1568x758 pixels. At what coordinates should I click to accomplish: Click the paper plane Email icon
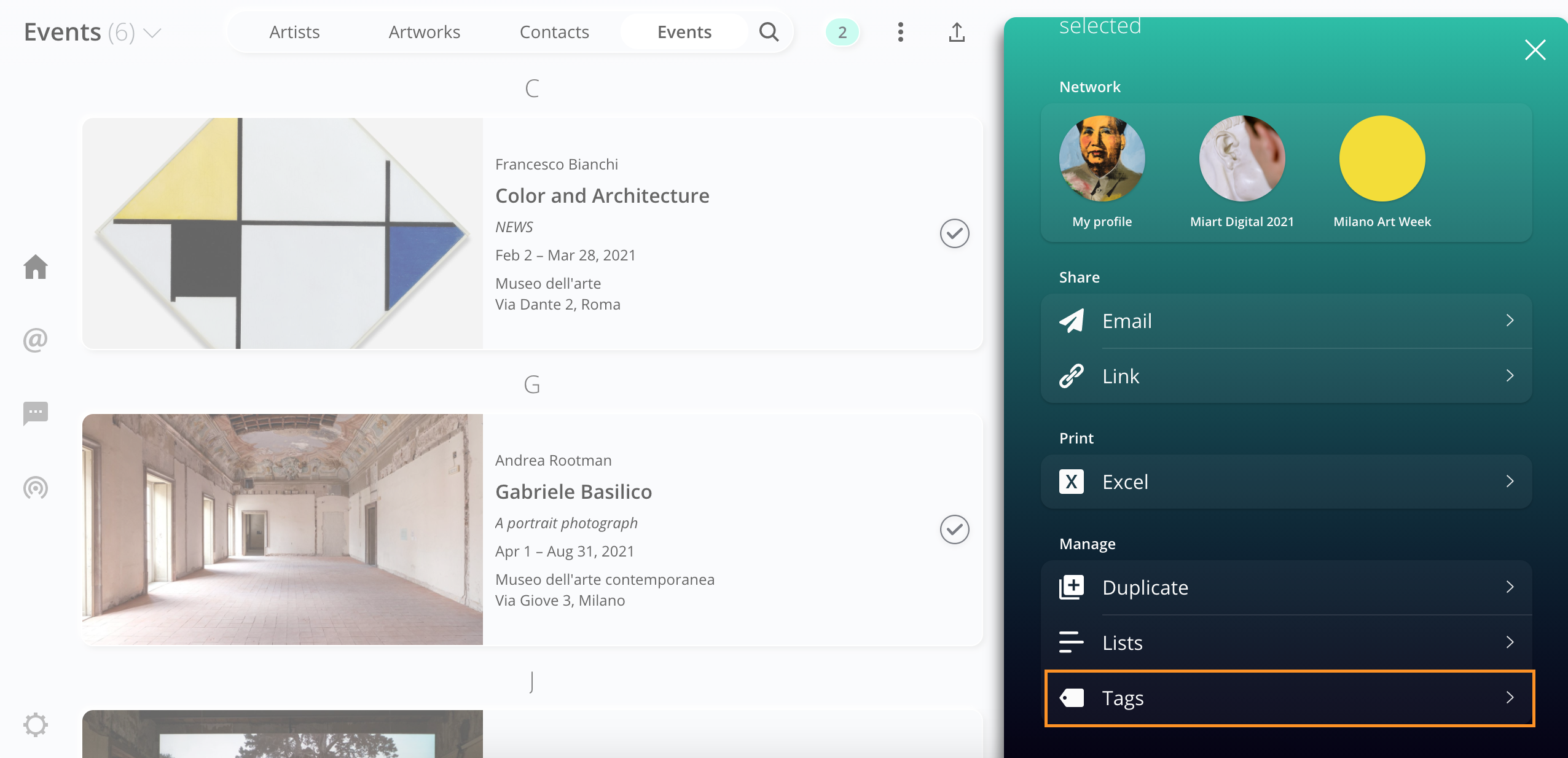1072,321
